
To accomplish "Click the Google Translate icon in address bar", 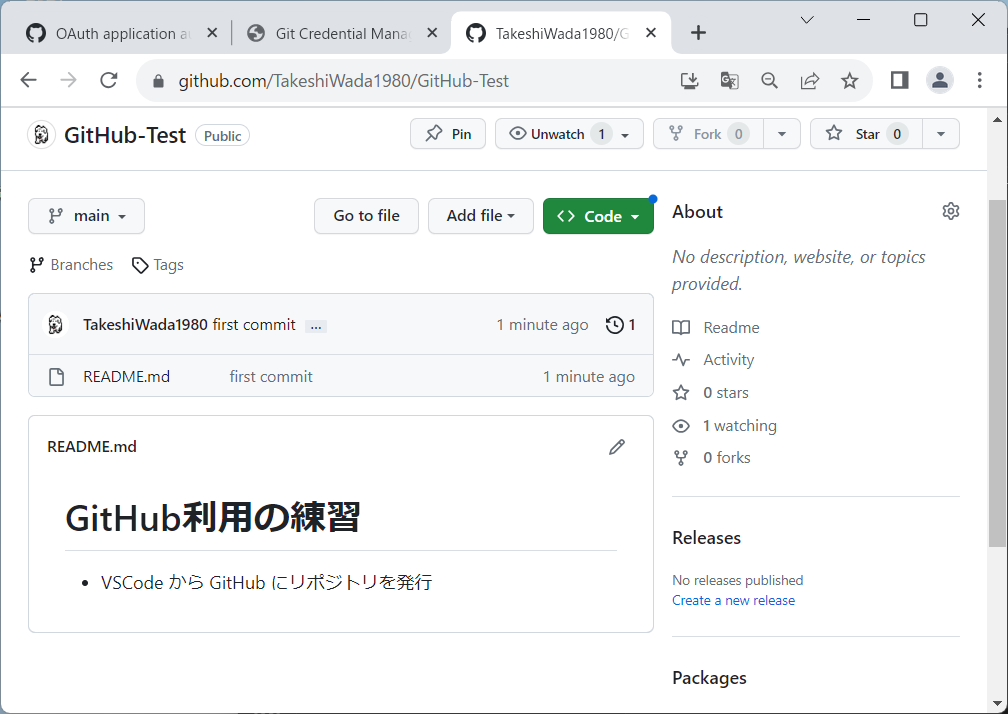I will tap(729, 81).
